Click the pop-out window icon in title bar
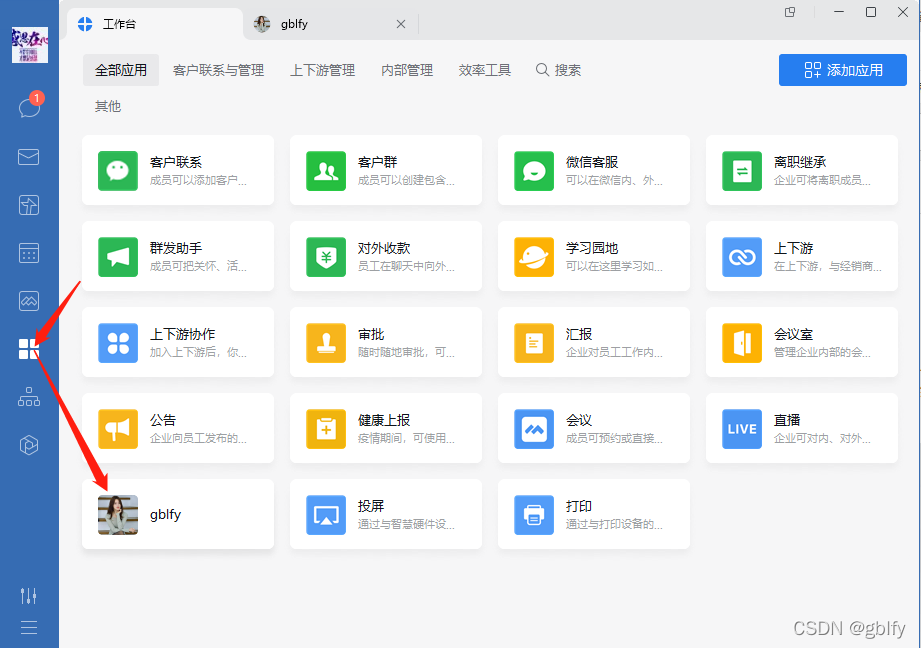 tap(790, 12)
